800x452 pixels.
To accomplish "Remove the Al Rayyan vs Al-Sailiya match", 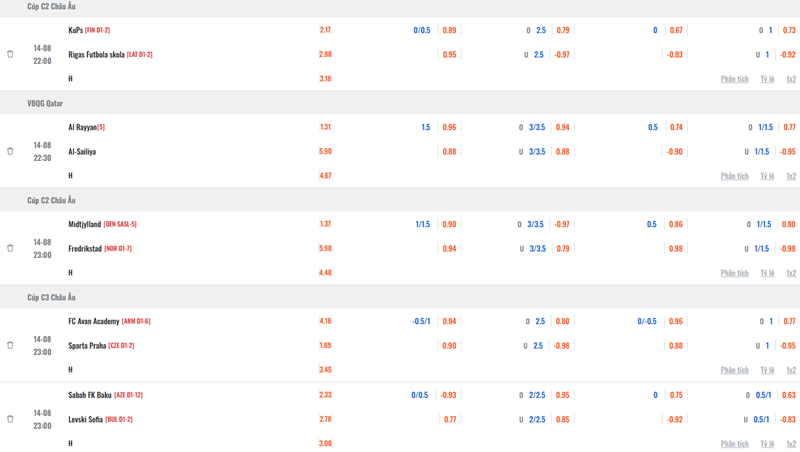I will point(10,151).
